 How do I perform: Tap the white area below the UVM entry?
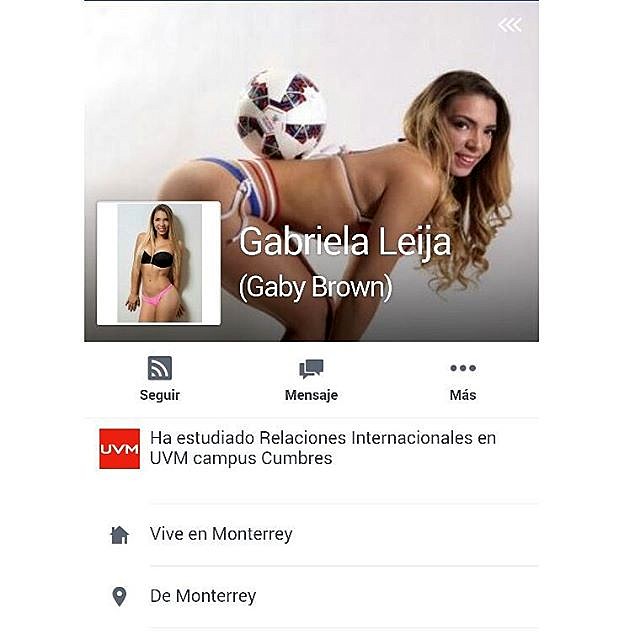coord(311,488)
